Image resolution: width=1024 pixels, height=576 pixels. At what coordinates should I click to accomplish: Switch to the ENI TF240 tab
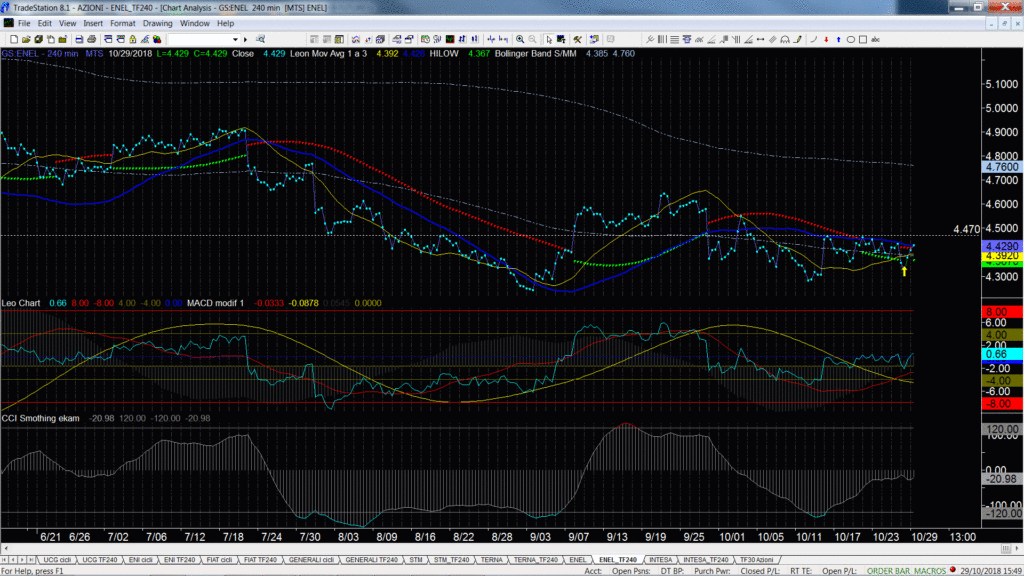(180, 560)
